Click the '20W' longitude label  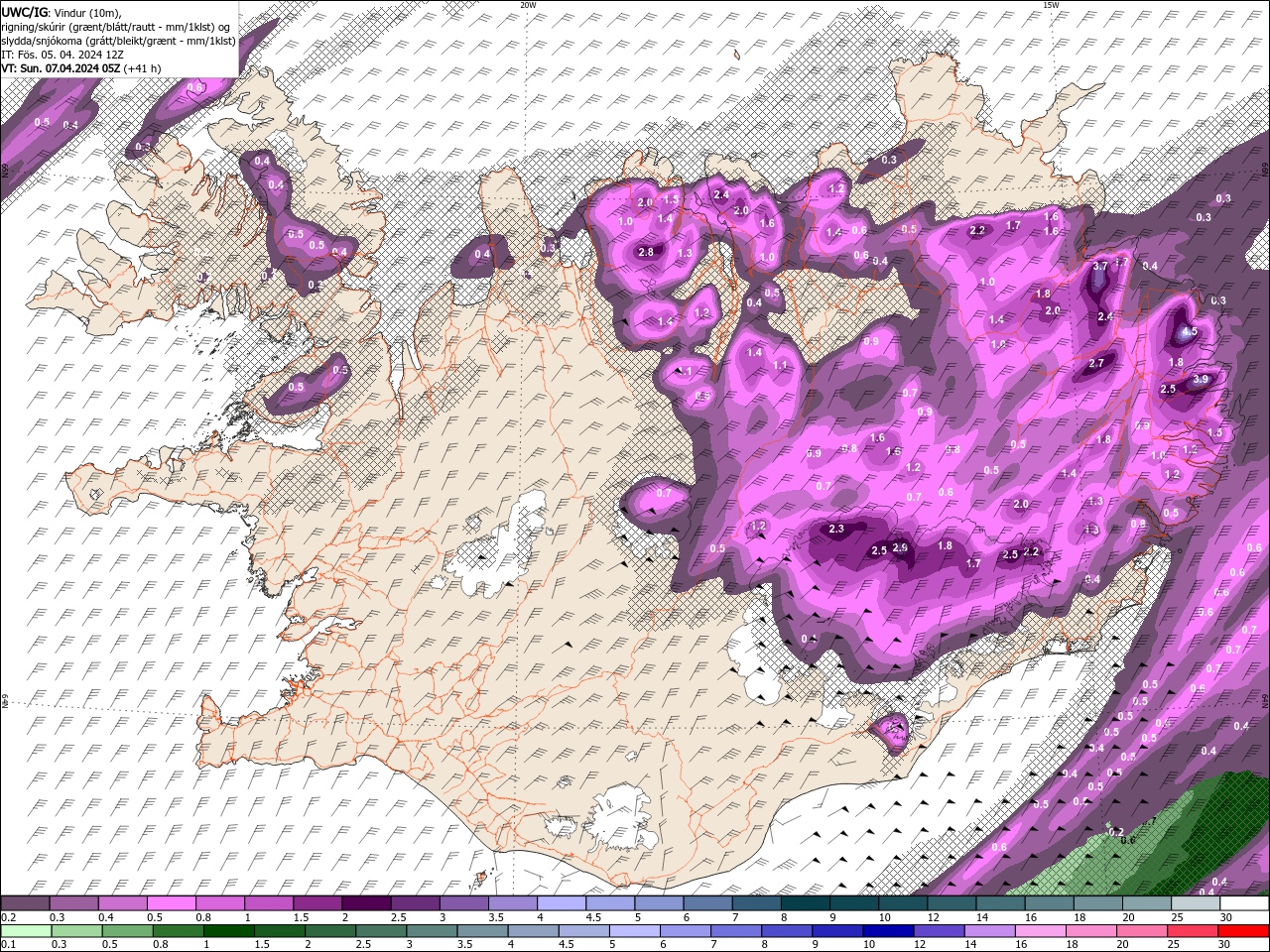click(528, 5)
